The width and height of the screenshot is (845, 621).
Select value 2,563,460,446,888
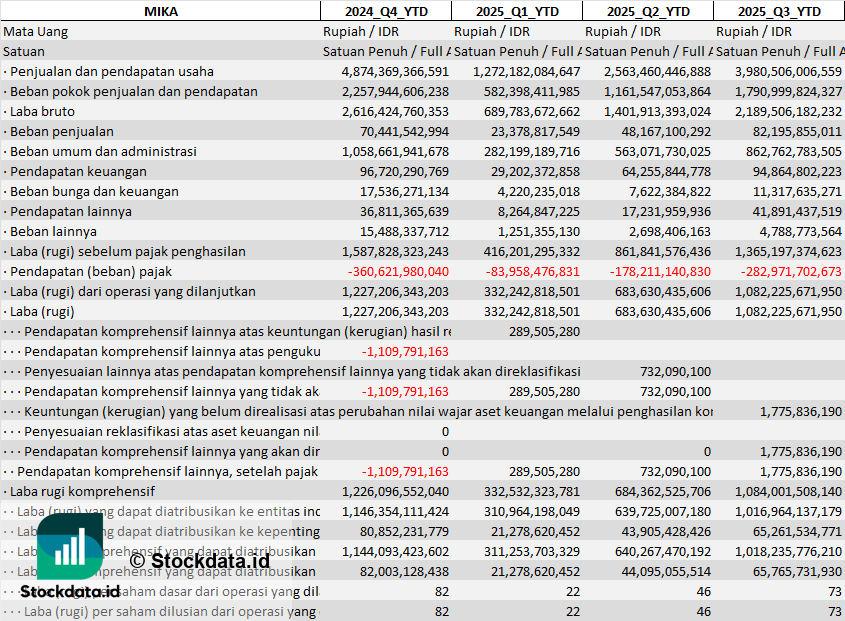tap(657, 72)
